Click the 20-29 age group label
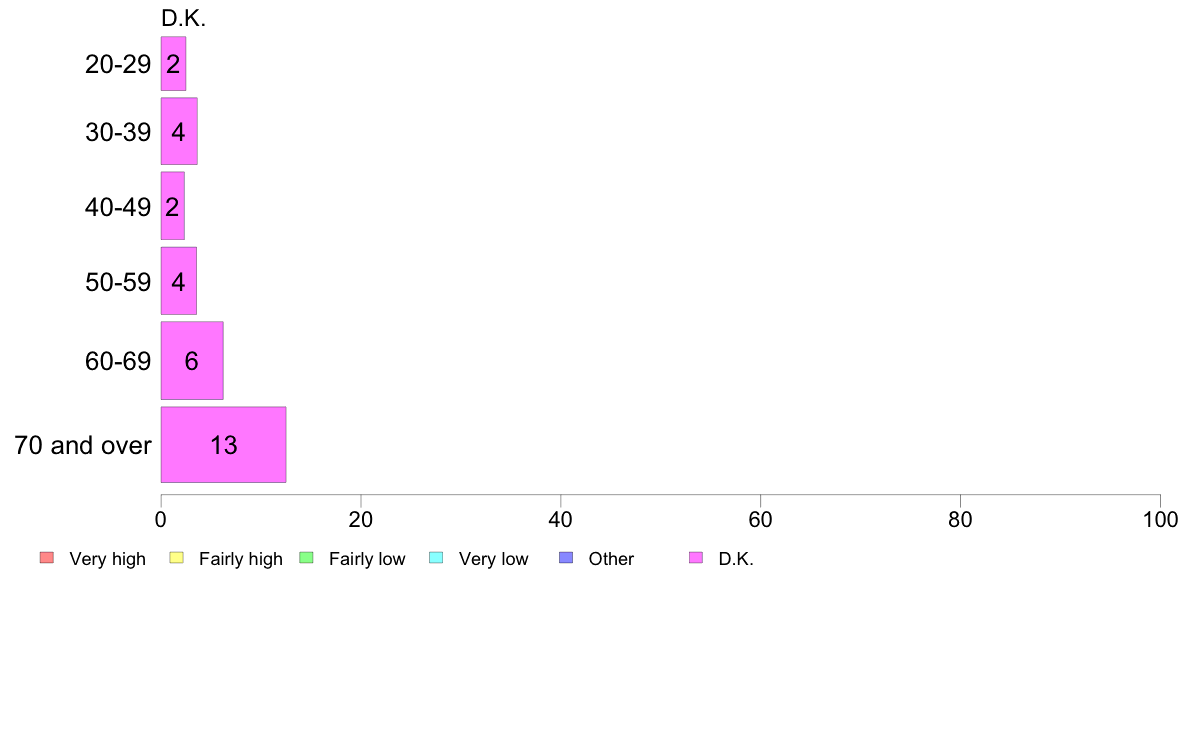The image size is (1188, 736). 118,64
